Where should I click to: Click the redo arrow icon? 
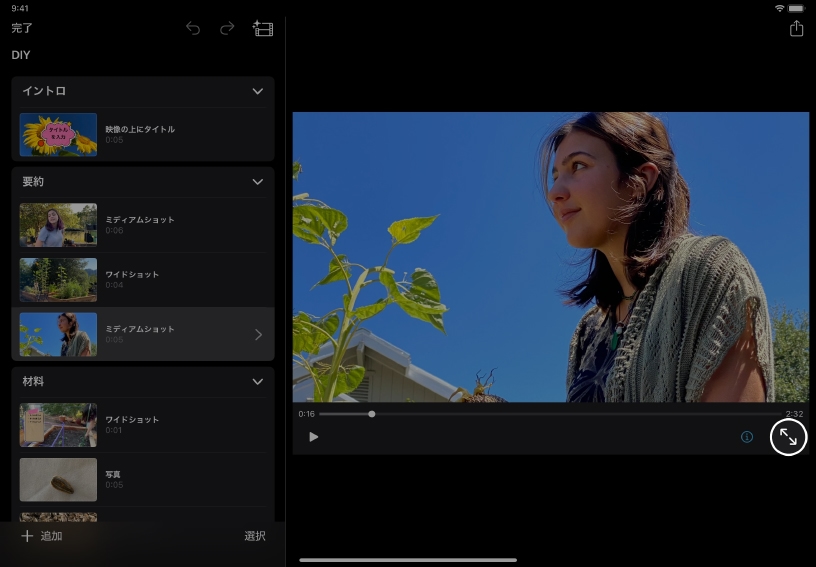[x=227, y=29]
